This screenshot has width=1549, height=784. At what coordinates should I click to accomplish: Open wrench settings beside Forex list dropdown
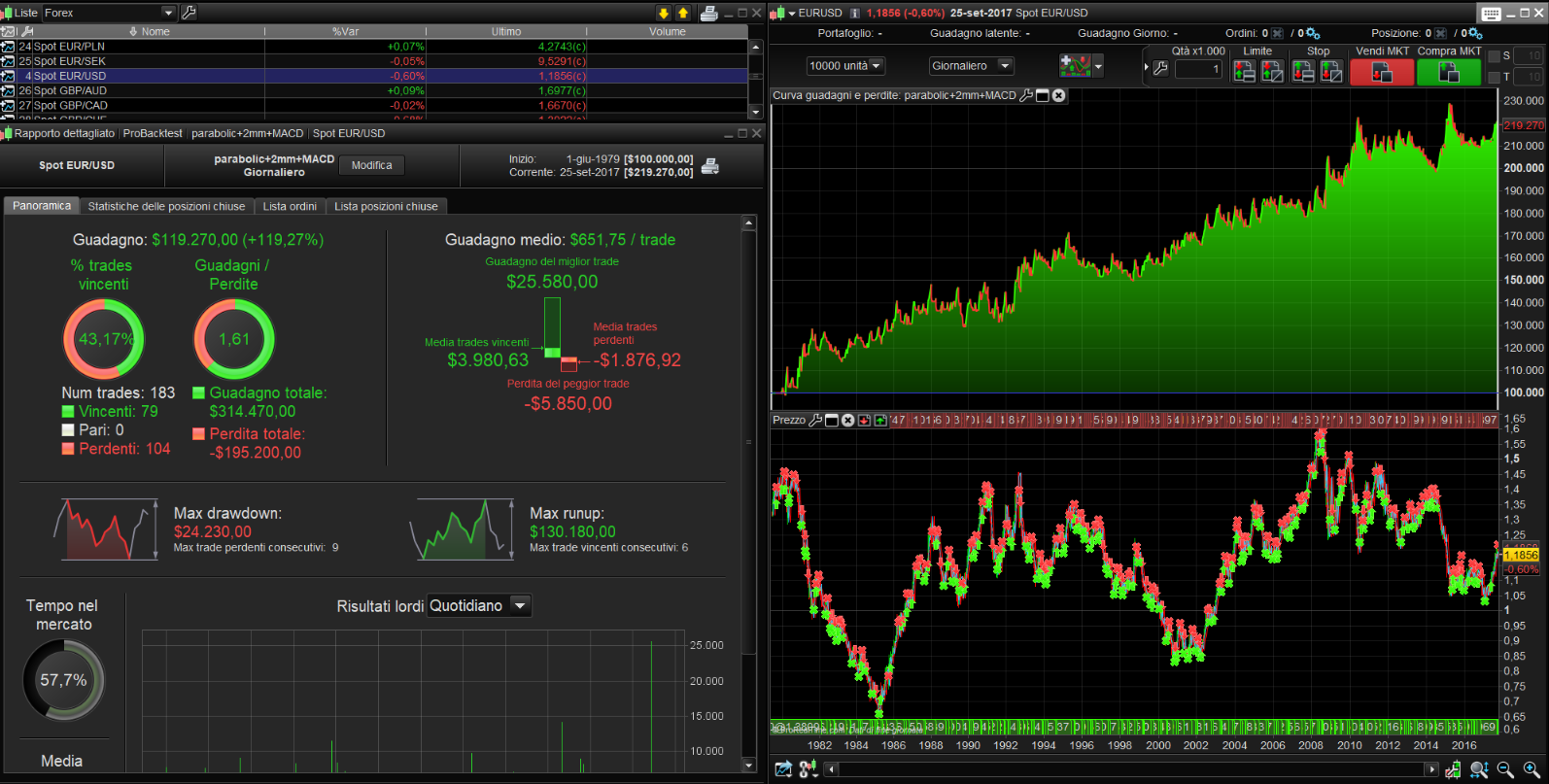[189, 13]
